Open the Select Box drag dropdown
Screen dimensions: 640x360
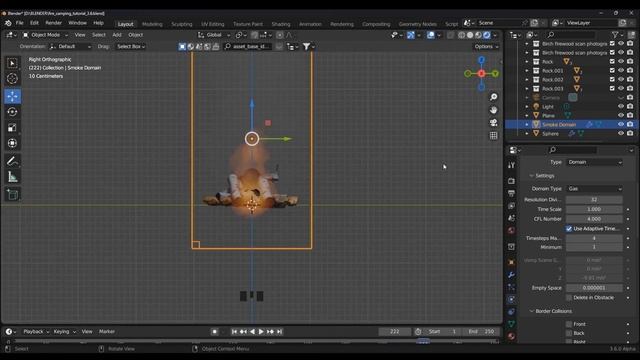point(131,47)
